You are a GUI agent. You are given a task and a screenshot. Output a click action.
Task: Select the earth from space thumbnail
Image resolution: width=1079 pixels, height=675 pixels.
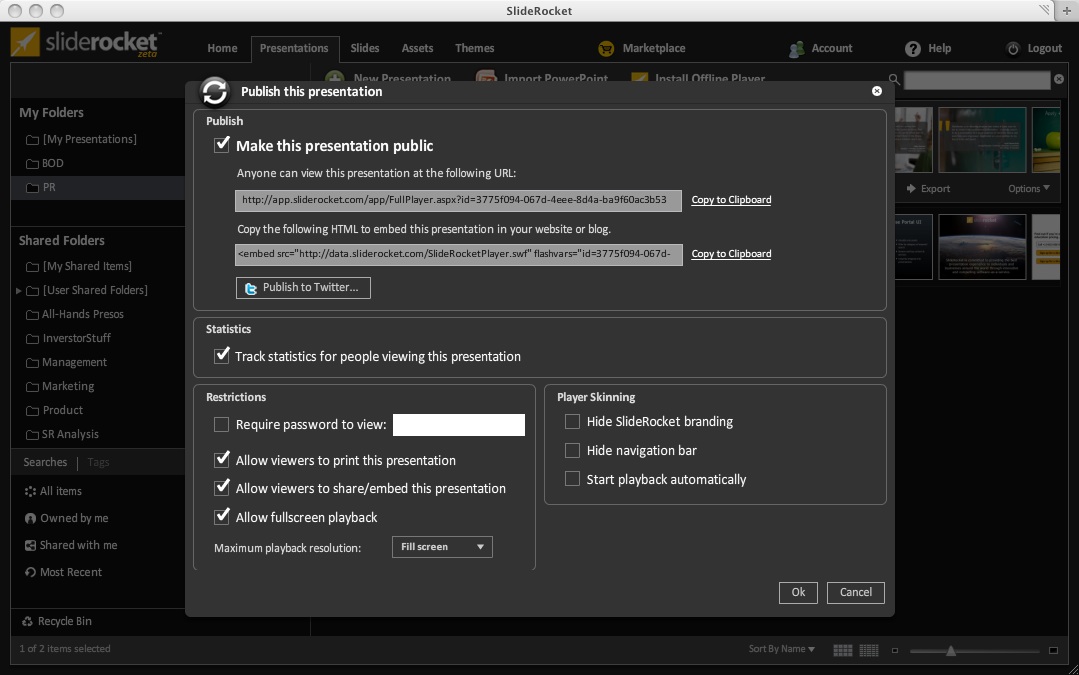click(x=982, y=246)
